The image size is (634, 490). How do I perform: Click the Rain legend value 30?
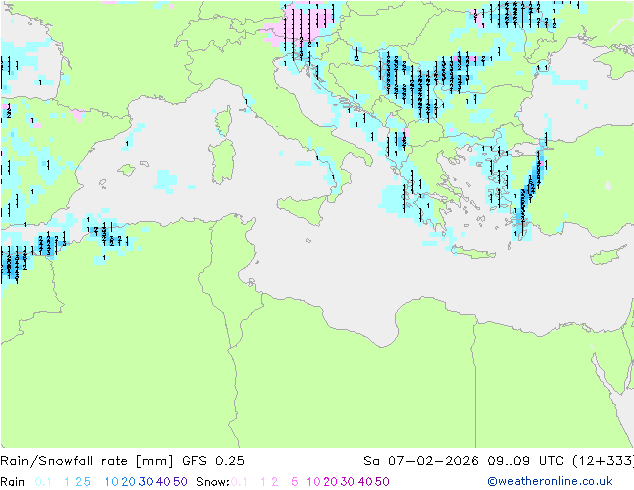(146, 482)
